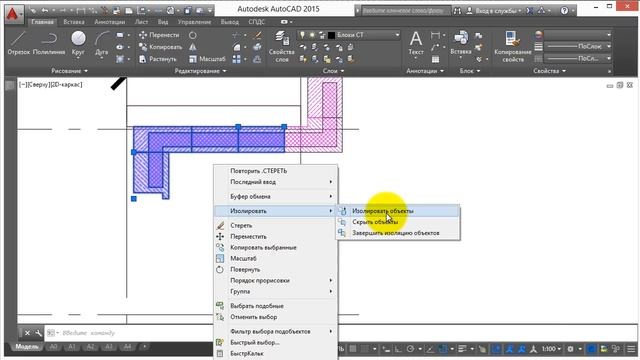Click the command line close X icon
640x360 pixels.
(x=27, y=333)
